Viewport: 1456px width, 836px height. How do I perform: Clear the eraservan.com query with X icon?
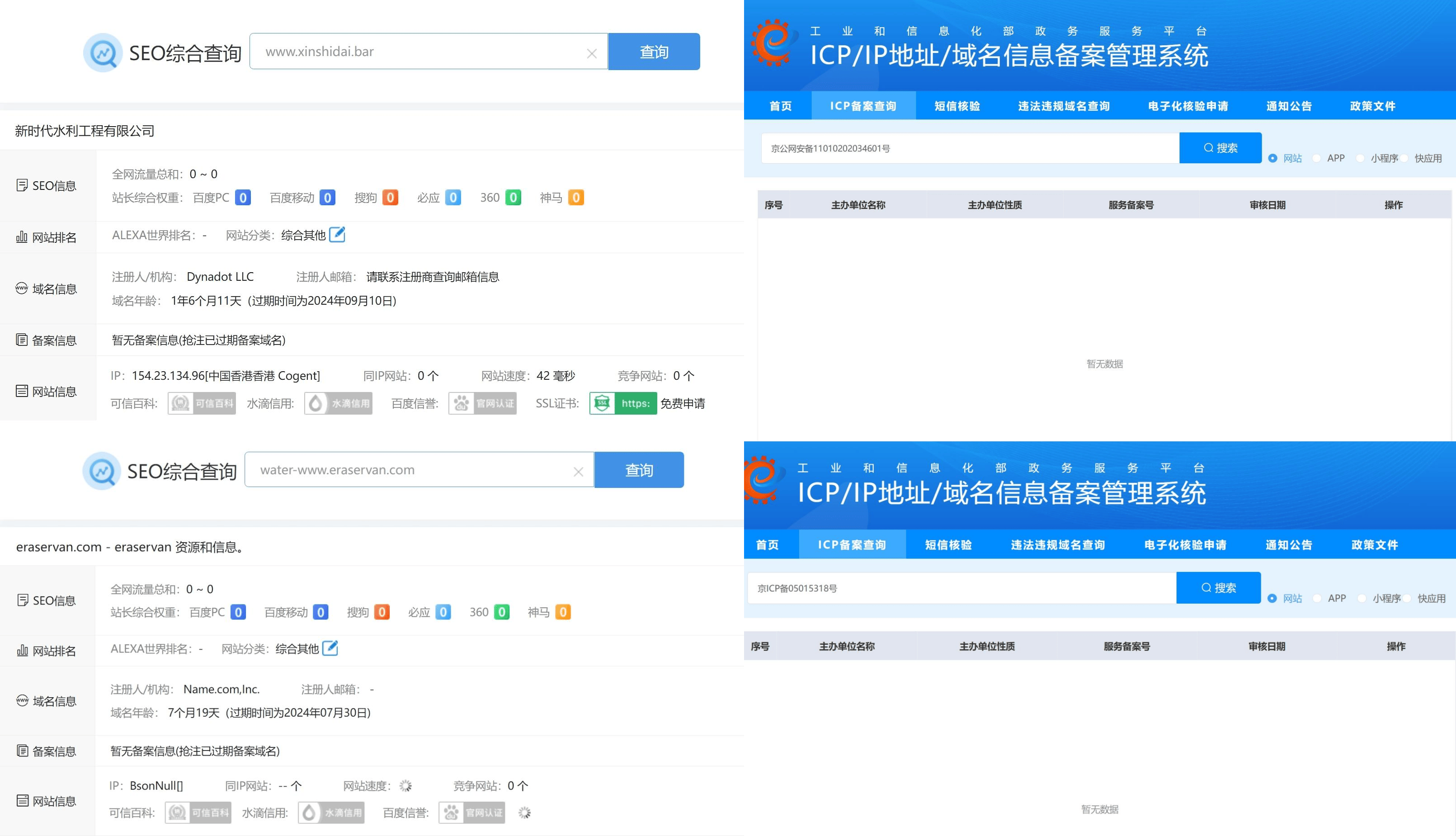(578, 472)
